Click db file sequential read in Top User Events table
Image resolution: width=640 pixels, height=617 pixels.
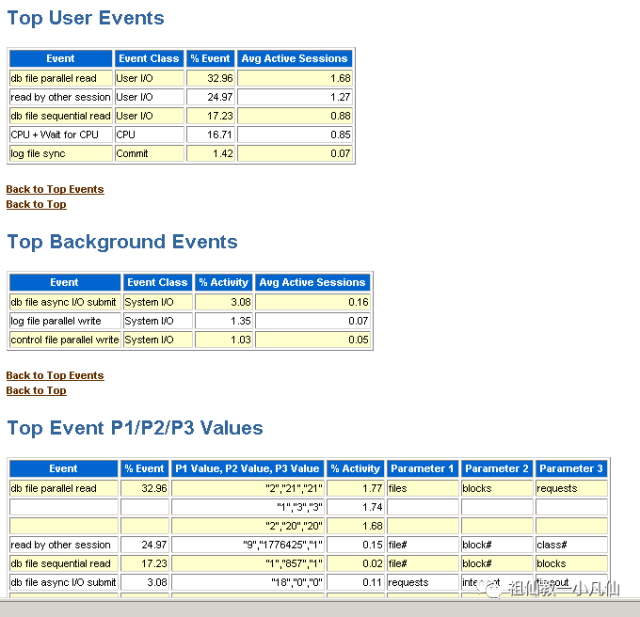click(x=61, y=116)
